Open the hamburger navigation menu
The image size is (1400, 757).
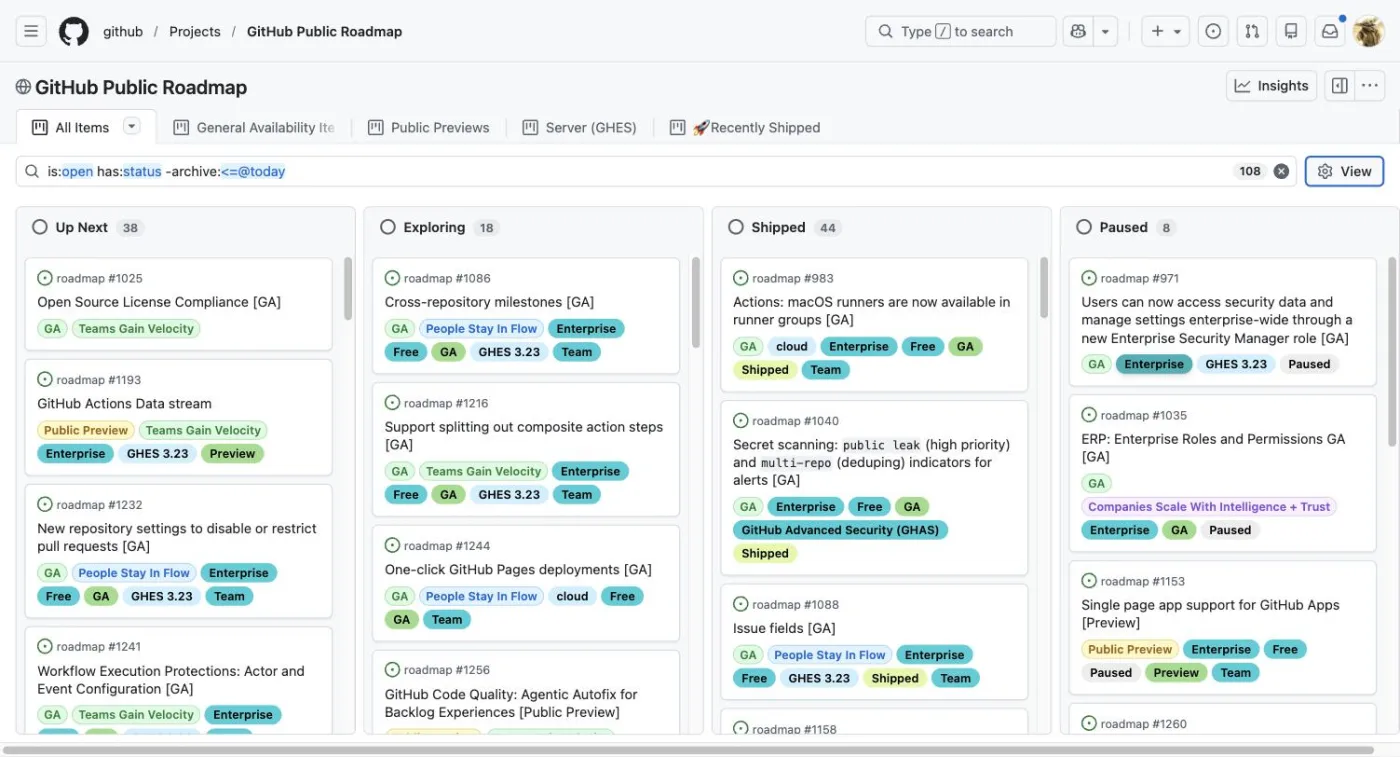[31, 31]
